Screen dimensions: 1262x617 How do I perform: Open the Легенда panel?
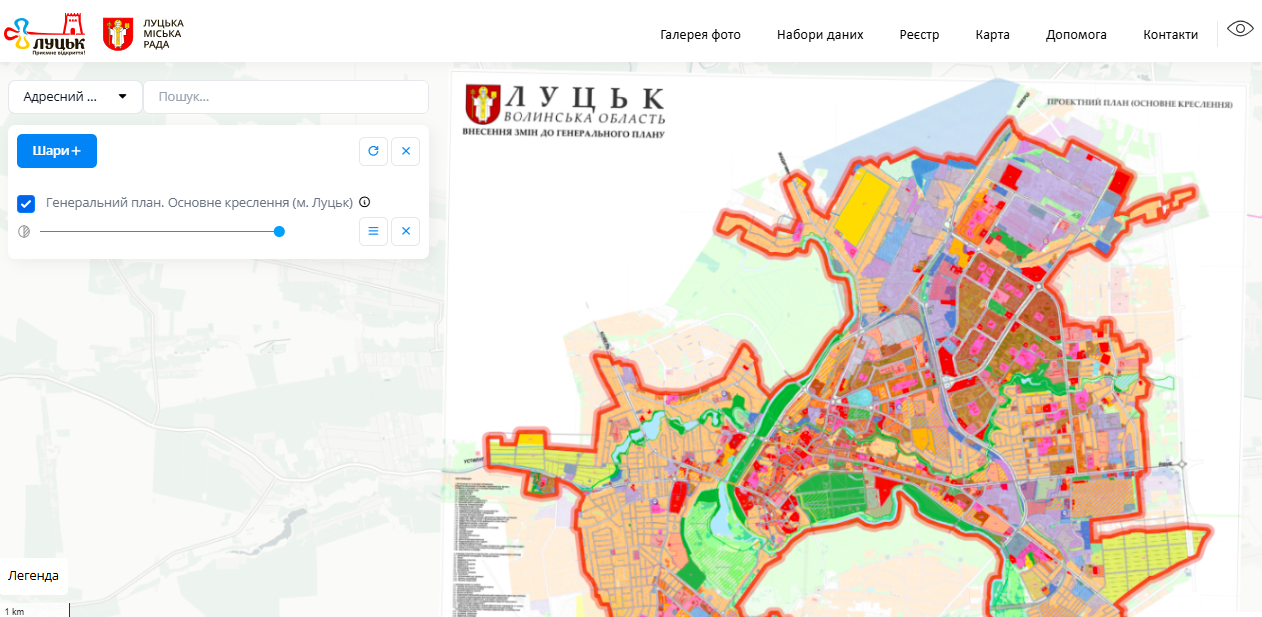[x=34, y=575]
